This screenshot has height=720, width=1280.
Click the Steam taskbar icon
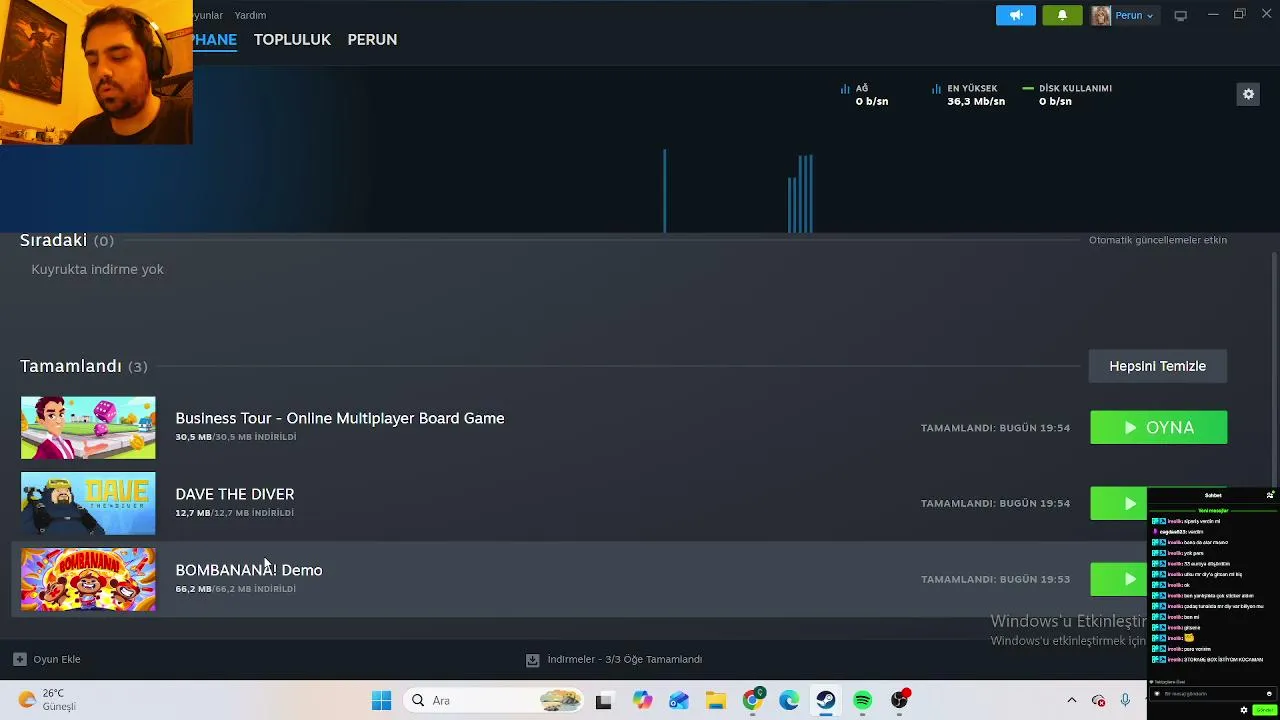pyautogui.click(x=825, y=701)
